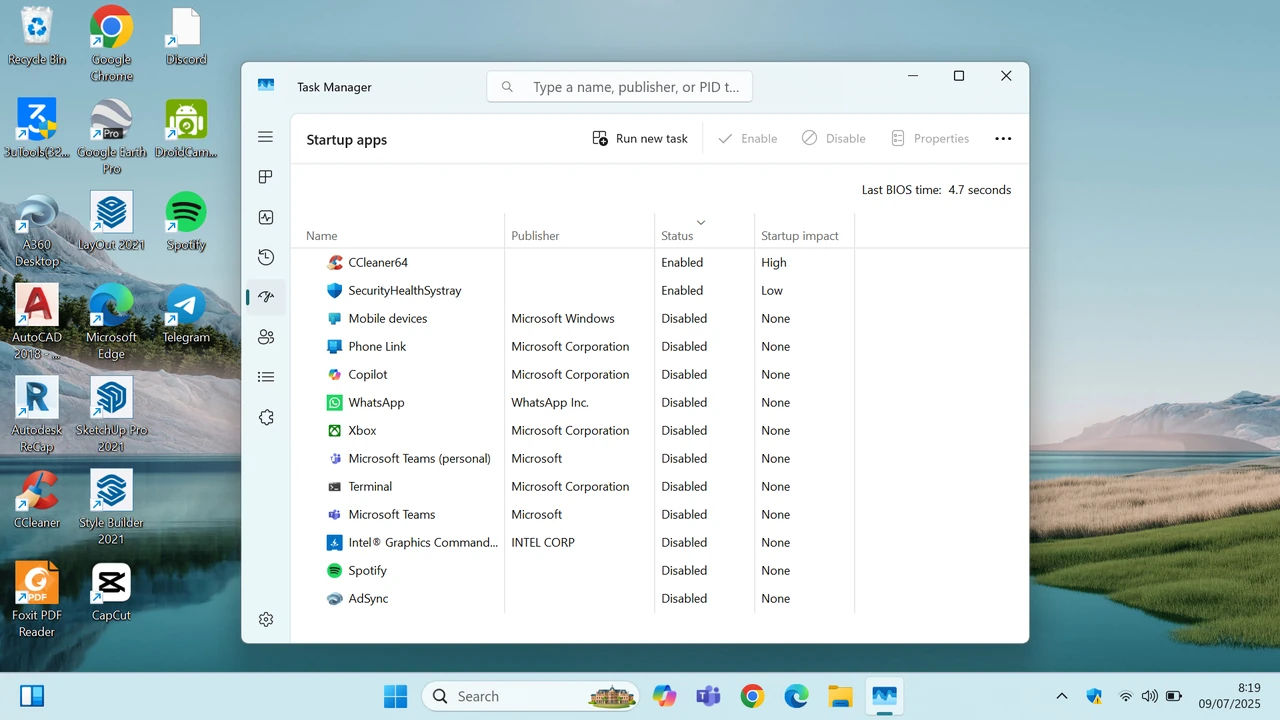Open the Widgets button on taskbar

tap(32, 696)
